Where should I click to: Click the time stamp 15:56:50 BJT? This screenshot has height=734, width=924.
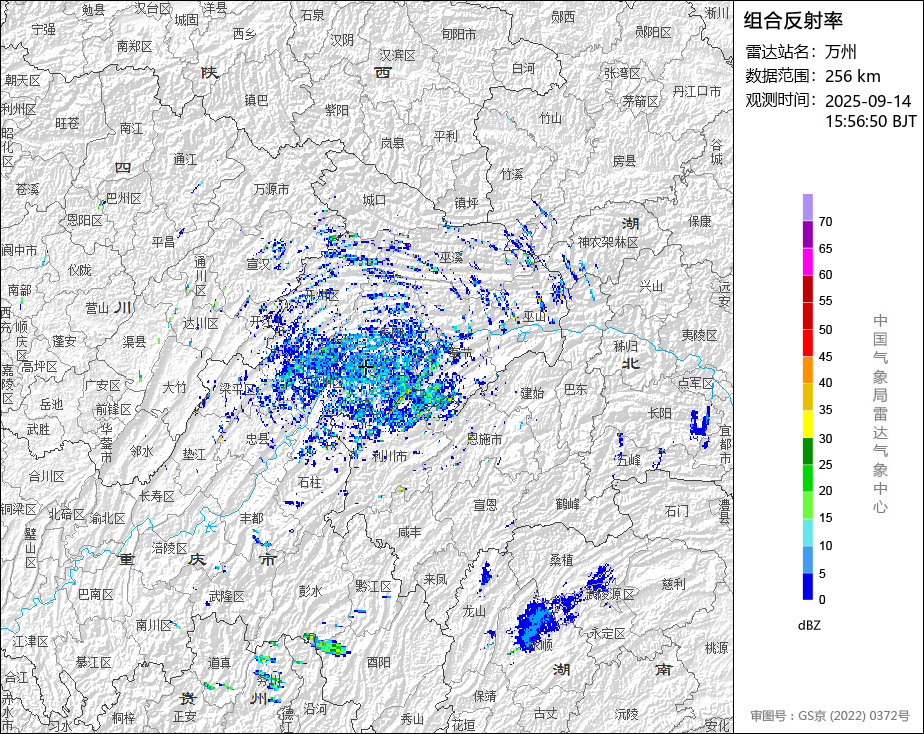point(870,121)
